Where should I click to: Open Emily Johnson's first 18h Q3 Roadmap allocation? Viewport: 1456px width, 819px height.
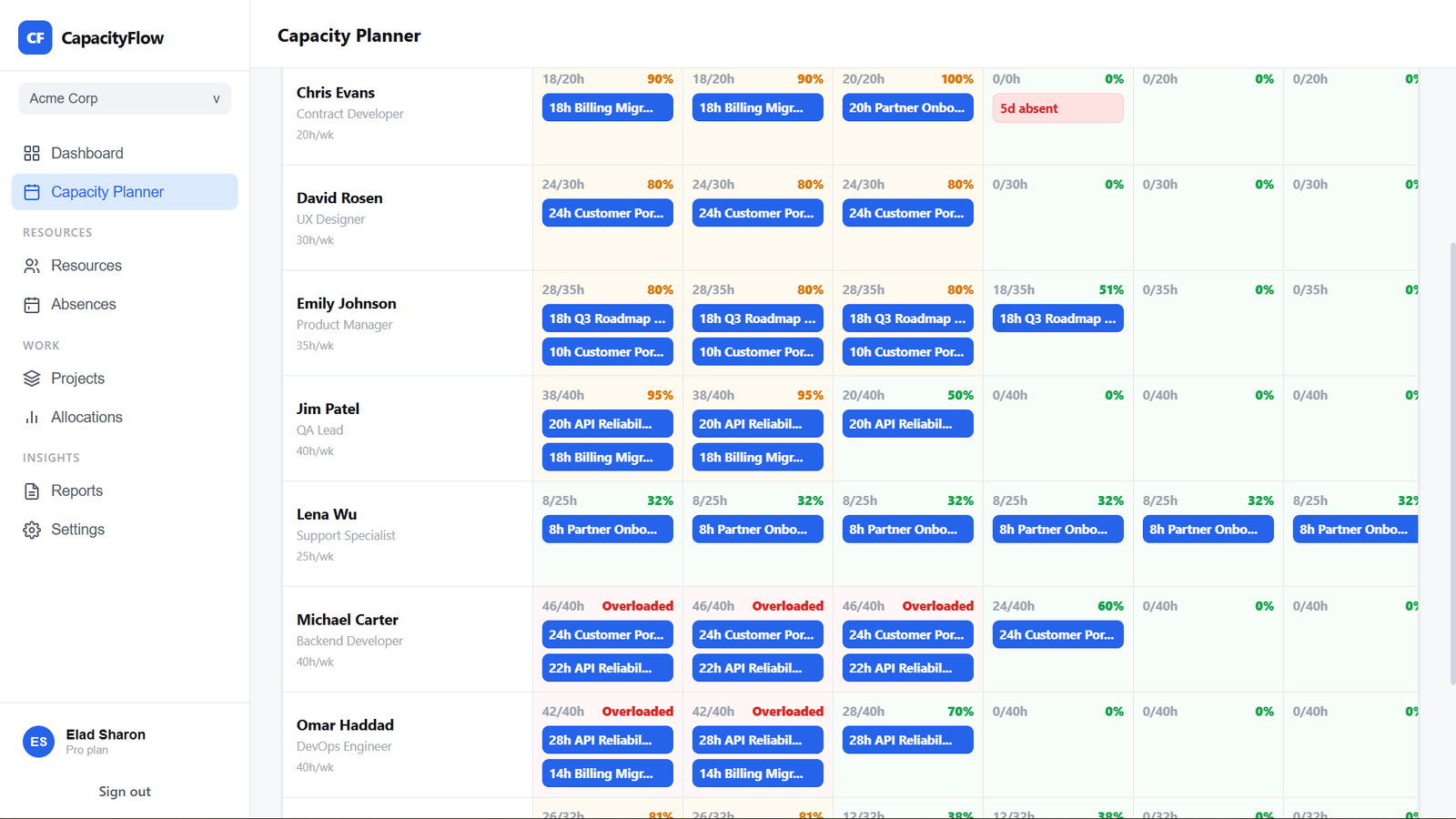(x=607, y=318)
